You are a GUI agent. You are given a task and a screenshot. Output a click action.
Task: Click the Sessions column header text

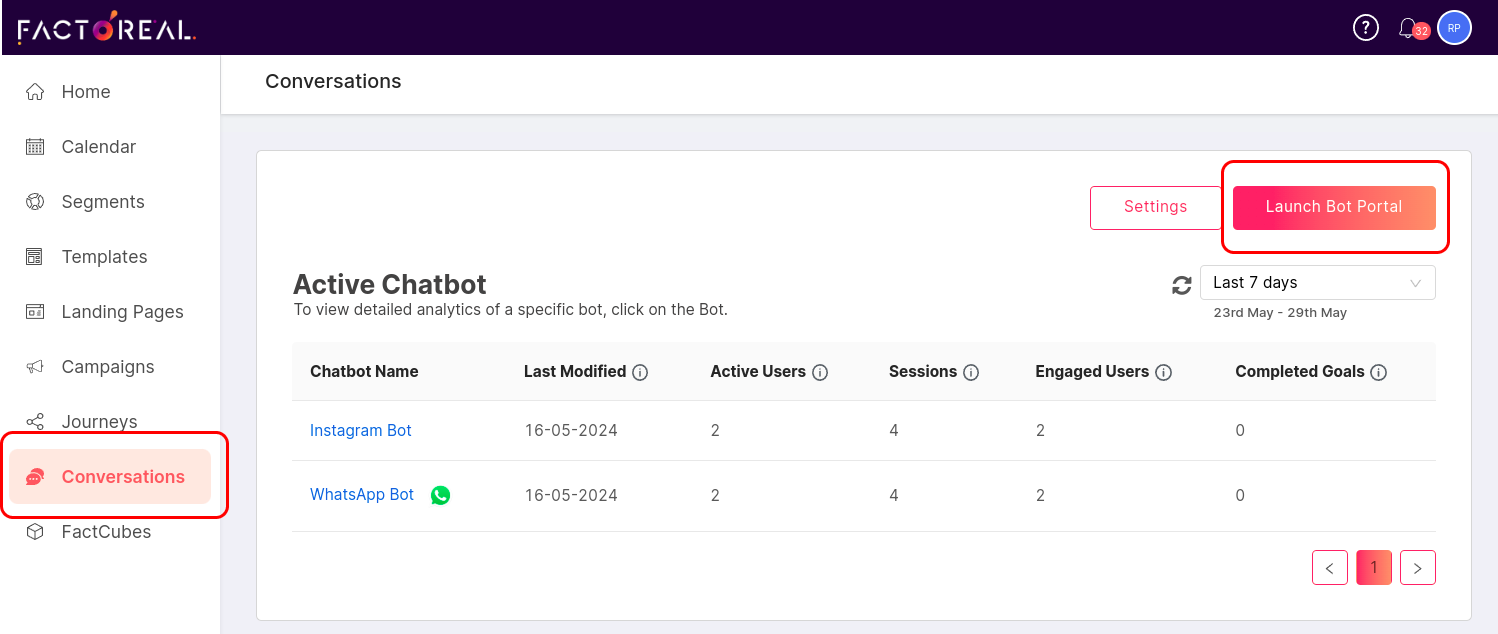tap(923, 372)
